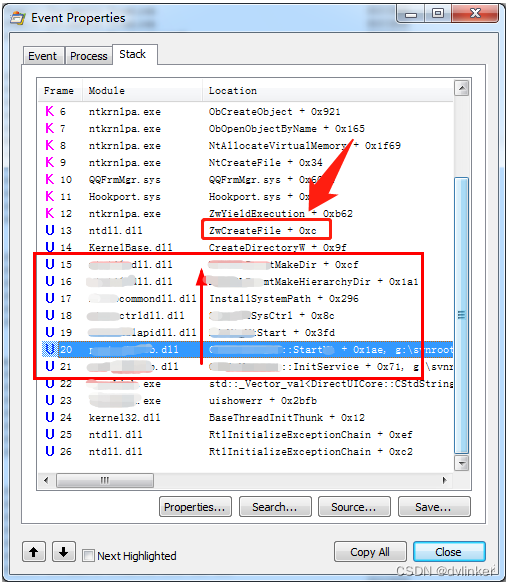
Task: Click the kernel K icon for frame 6
Action: pos(50,111)
